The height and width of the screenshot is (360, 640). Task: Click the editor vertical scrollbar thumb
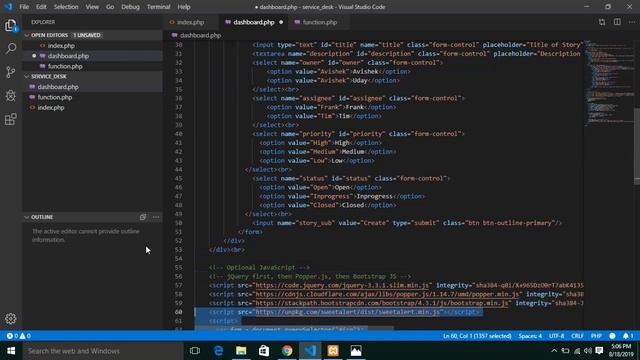[637, 147]
